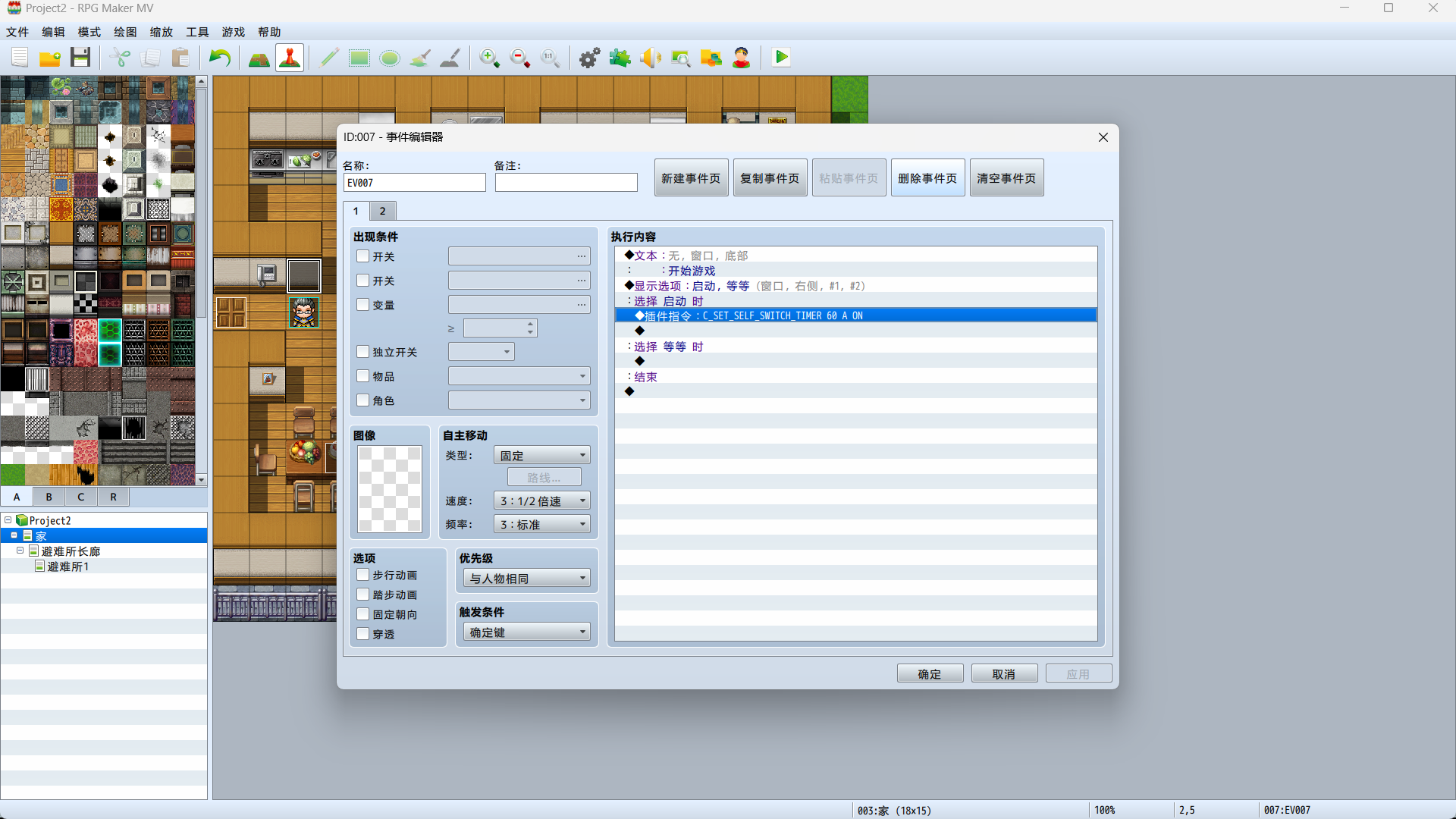
Task: Click the Zoom Out magnifier icon
Action: (520, 58)
